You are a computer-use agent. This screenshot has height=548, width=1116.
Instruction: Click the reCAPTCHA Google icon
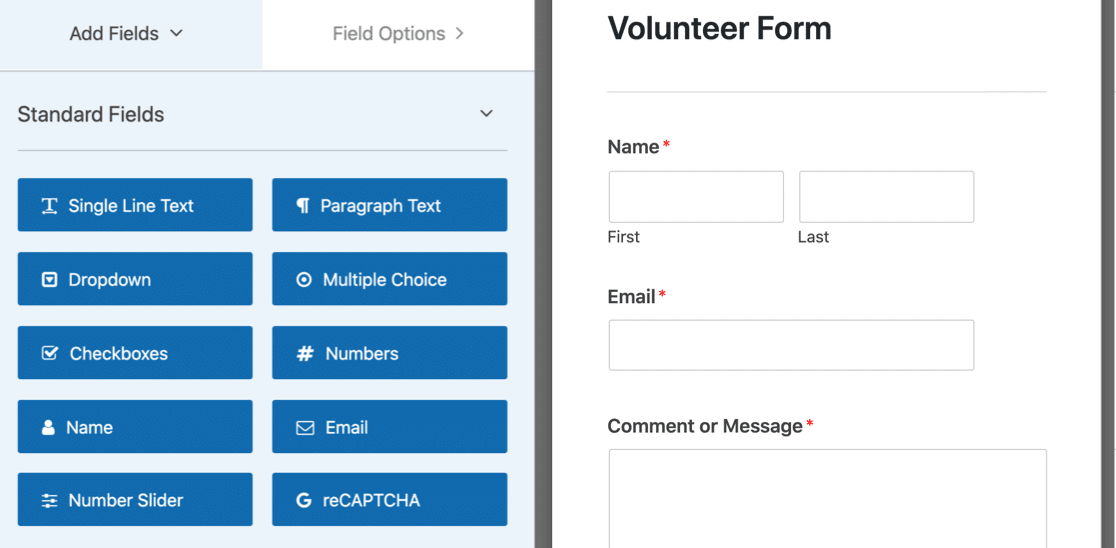pos(304,500)
